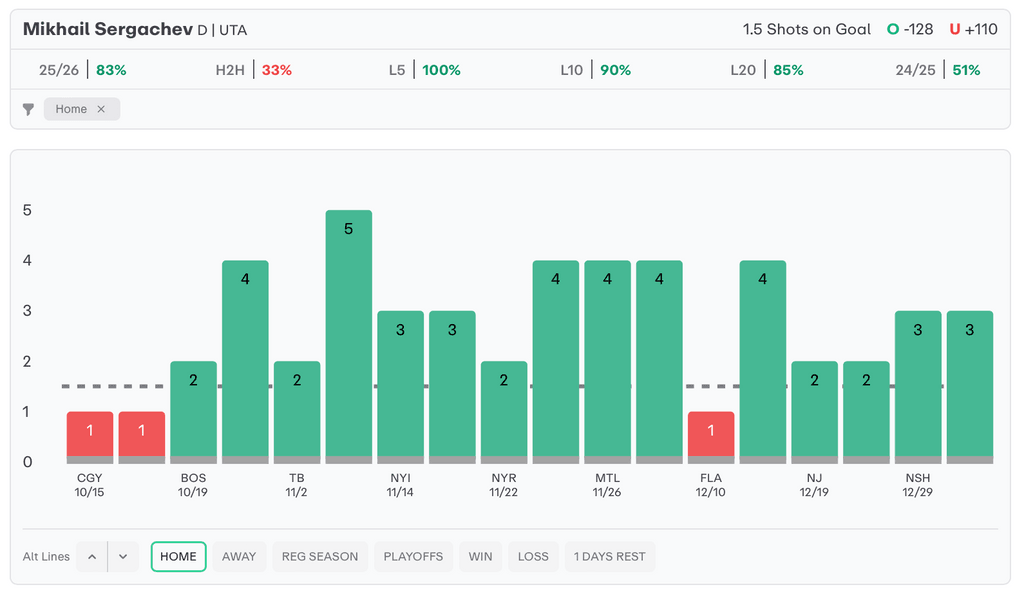Click the 5-shot bar after TB

click(x=349, y=335)
